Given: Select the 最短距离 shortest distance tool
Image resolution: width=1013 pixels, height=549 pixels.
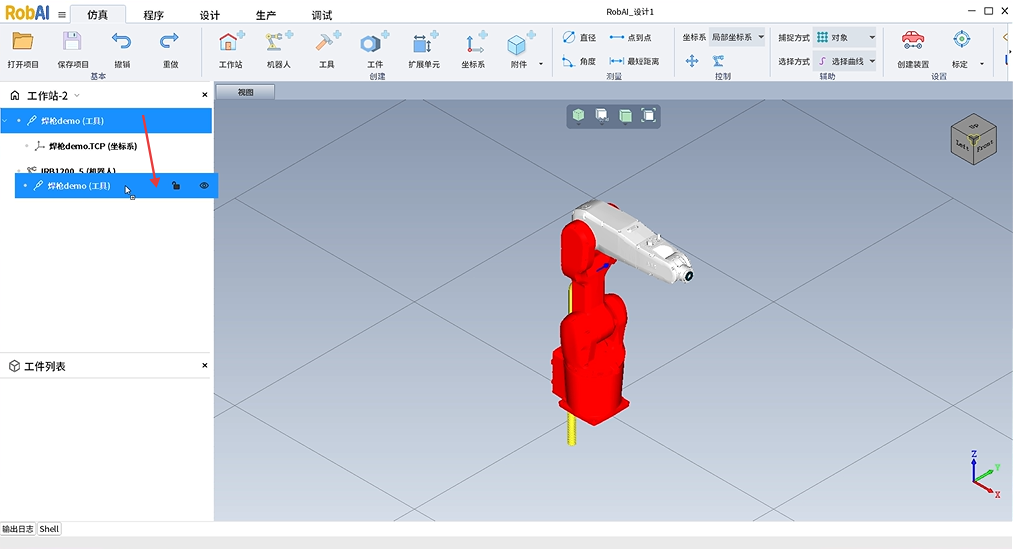Looking at the screenshot, I should (x=634, y=61).
